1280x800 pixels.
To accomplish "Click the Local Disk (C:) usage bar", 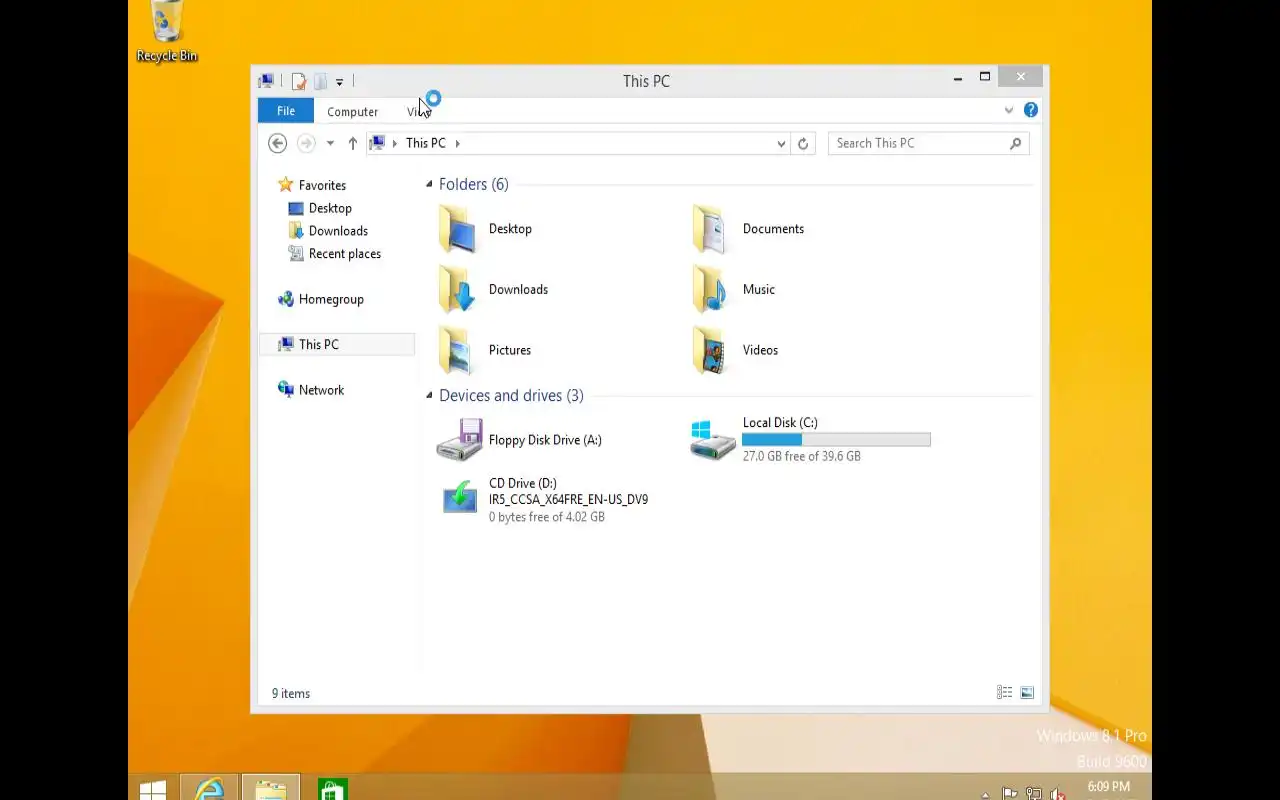I will coord(836,440).
